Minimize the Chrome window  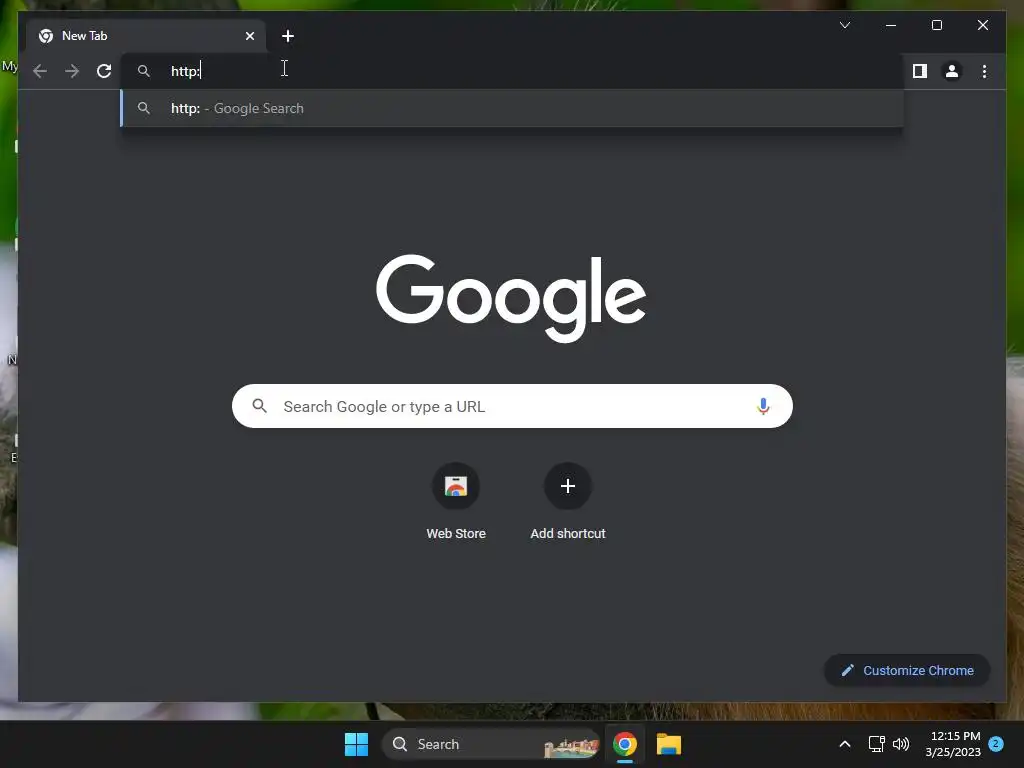(891, 25)
